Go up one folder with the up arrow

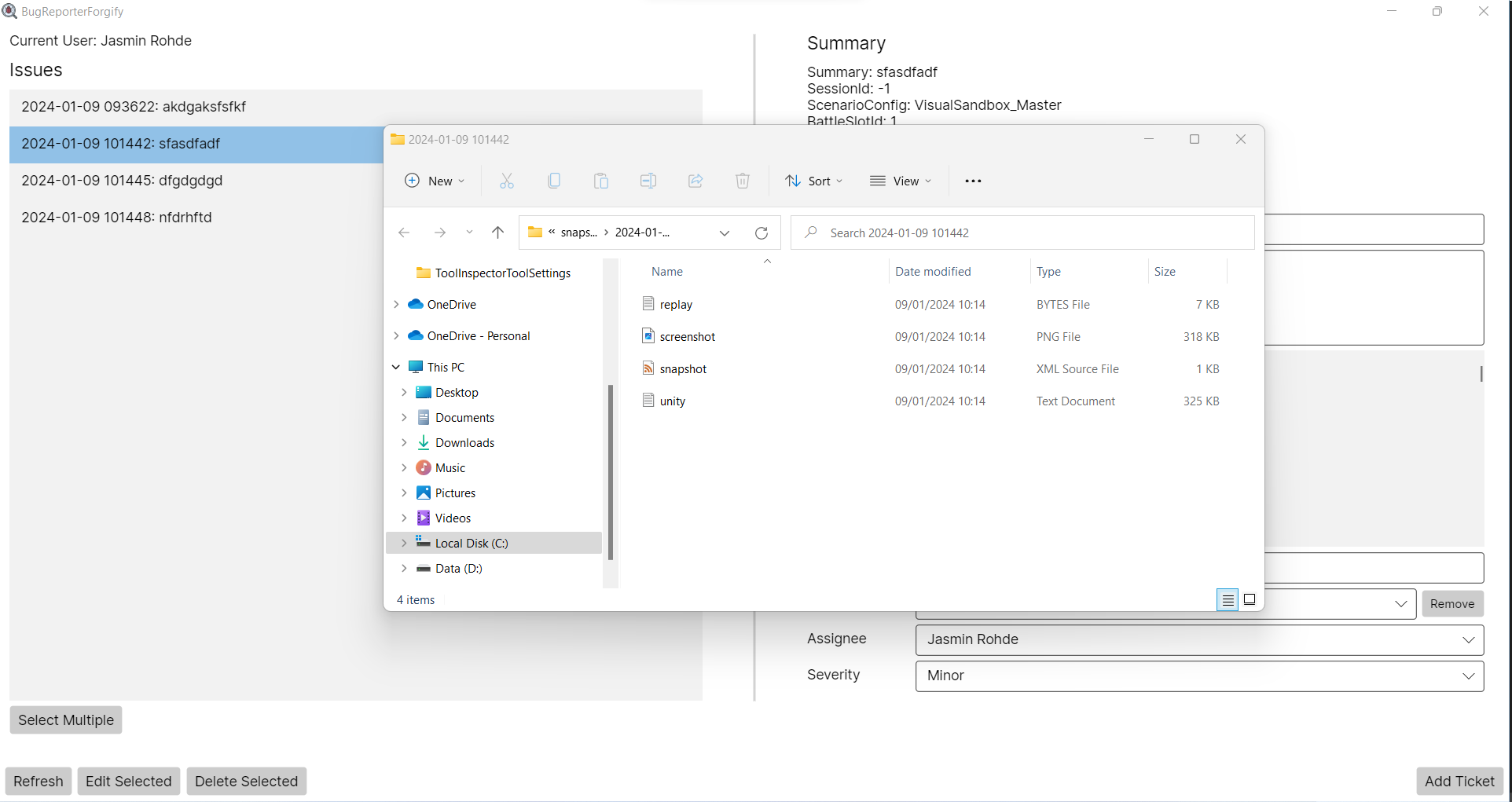pyautogui.click(x=497, y=233)
